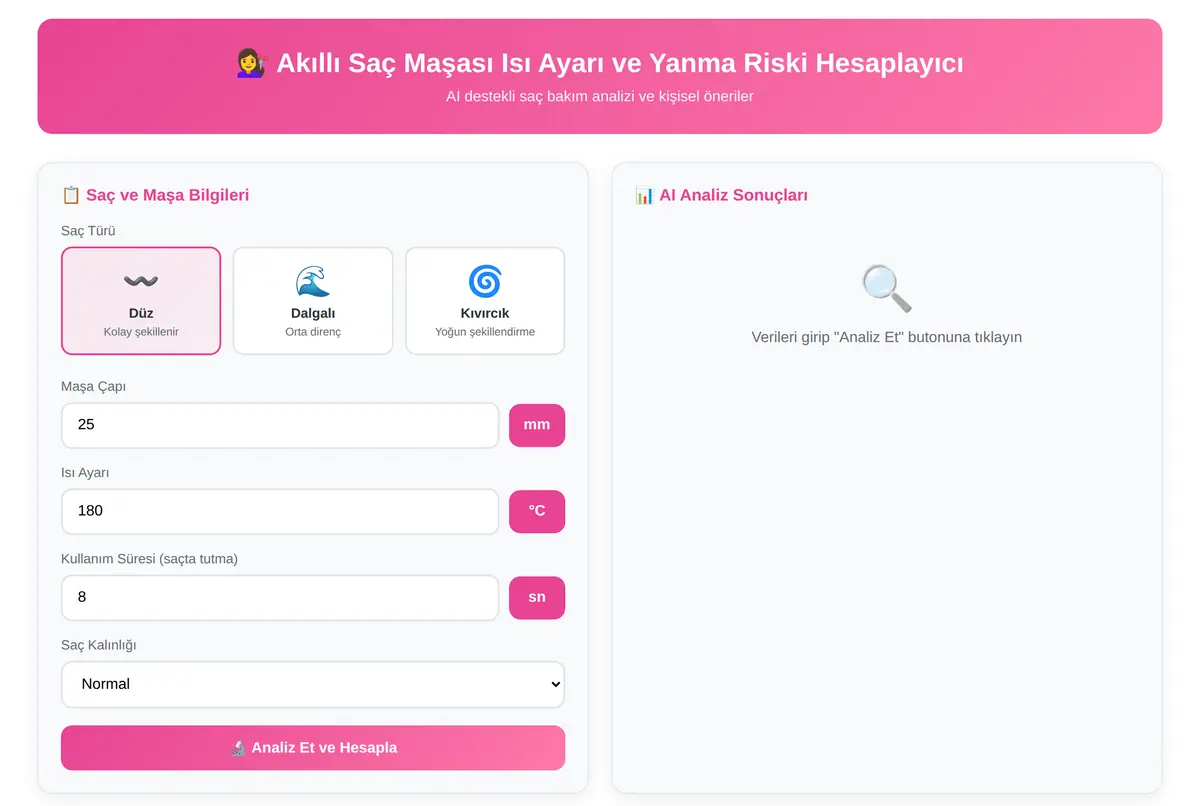Click the hairdresser emoji in the header
This screenshot has width=1200, height=806.
point(252,64)
